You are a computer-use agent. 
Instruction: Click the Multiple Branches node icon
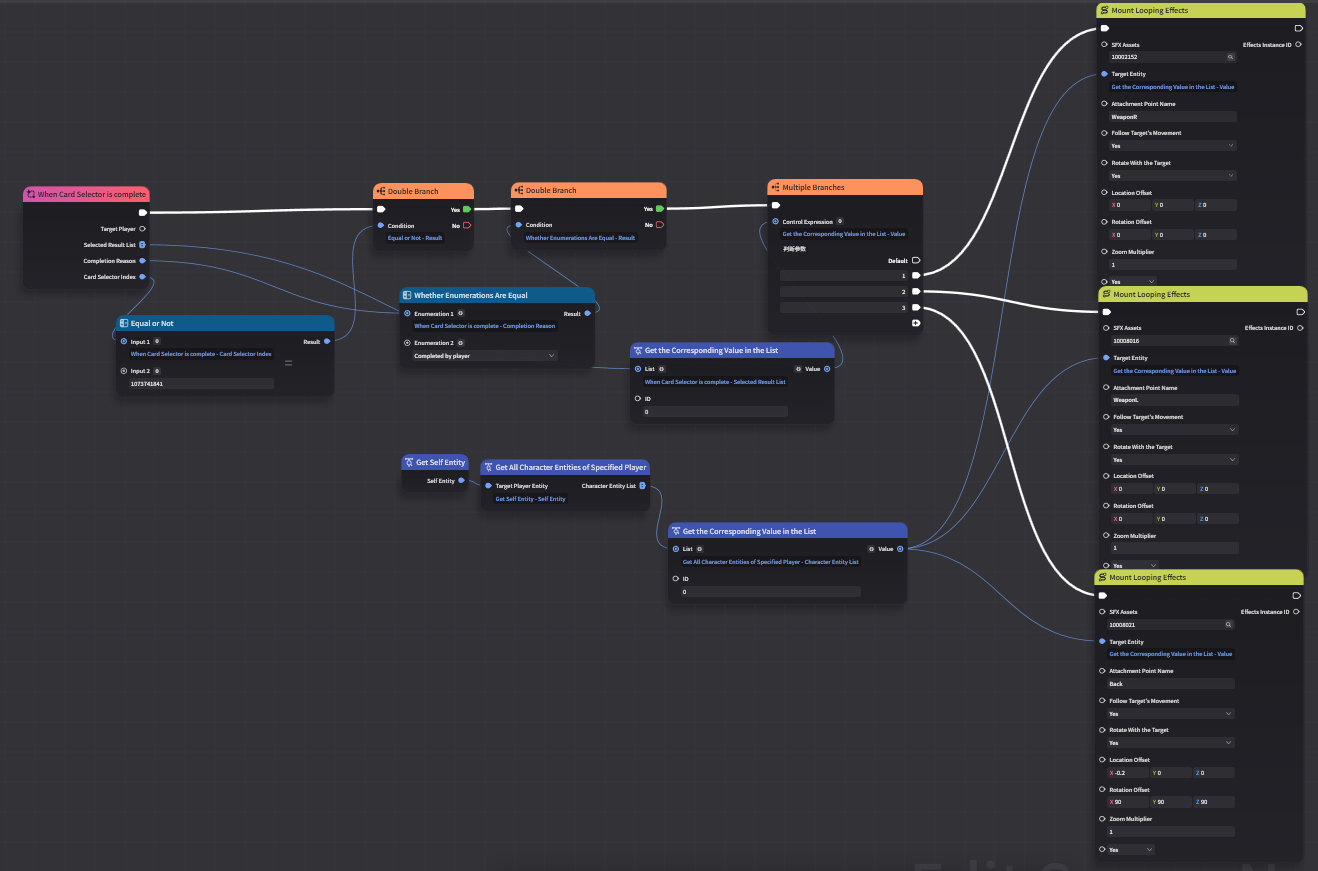click(776, 187)
